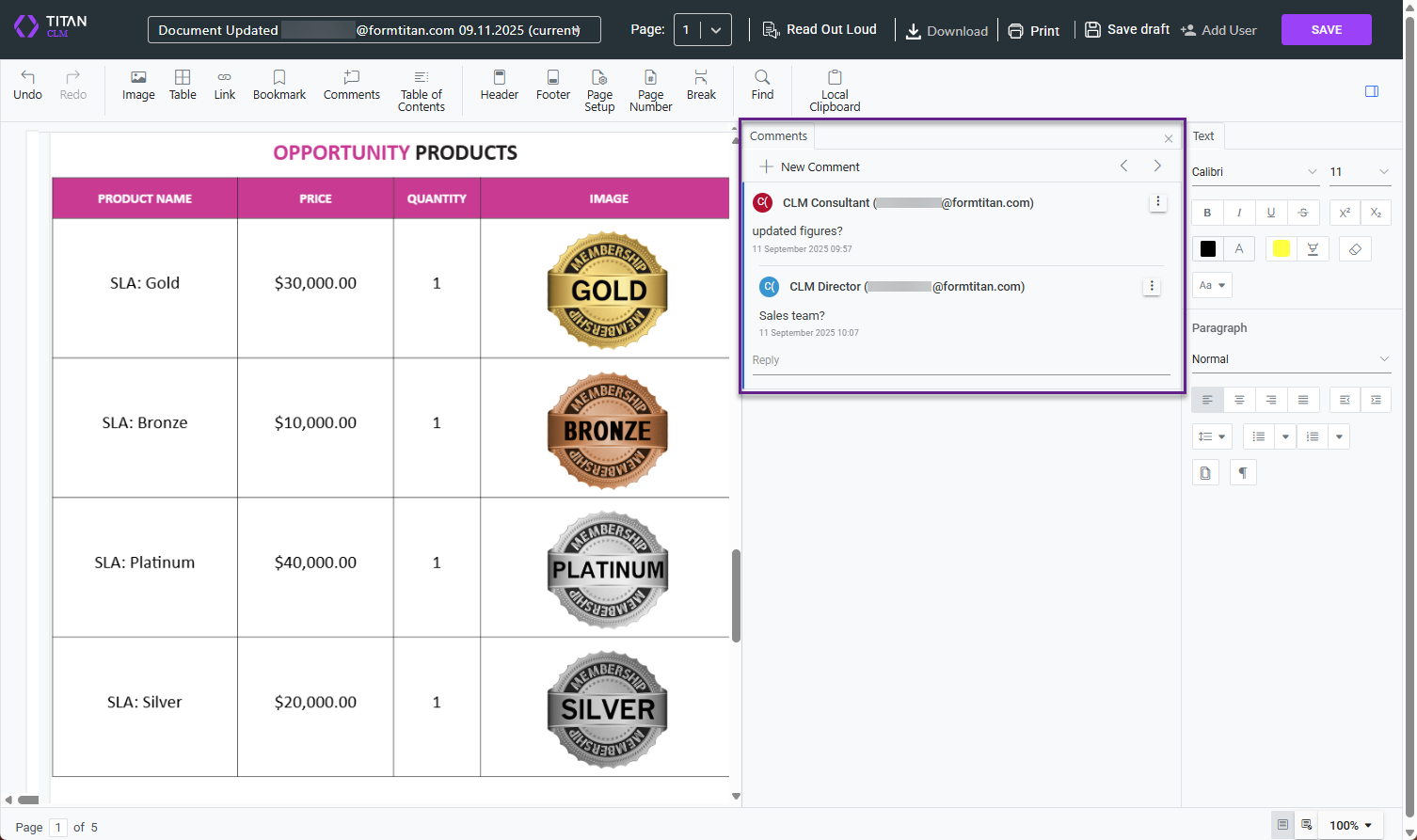This screenshot has height=840, width=1417.
Task: Open the Page Setup tool
Action: click(599, 89)
